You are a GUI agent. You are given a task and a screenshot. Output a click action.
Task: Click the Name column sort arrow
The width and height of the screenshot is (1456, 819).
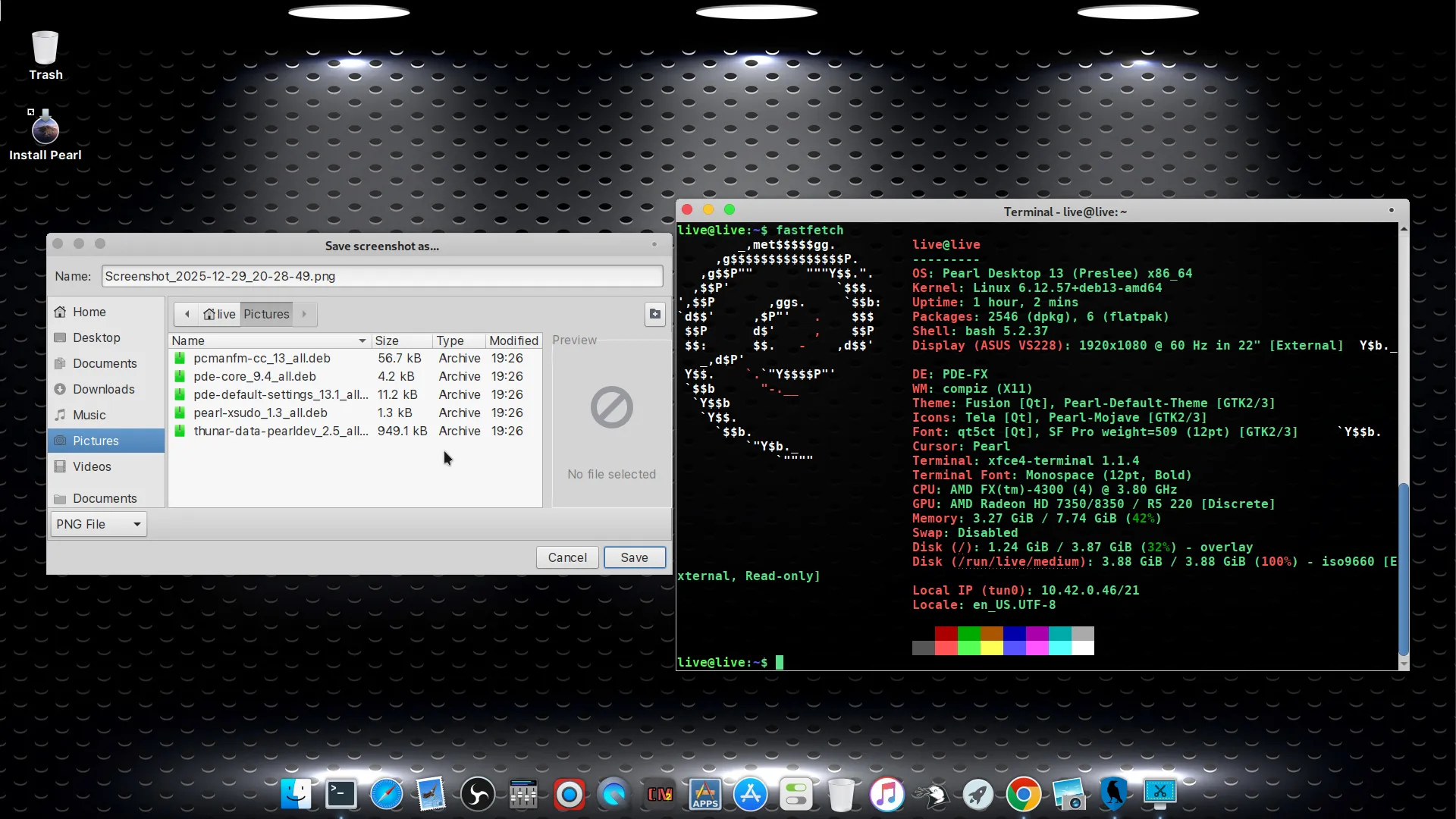click(362, 340)
